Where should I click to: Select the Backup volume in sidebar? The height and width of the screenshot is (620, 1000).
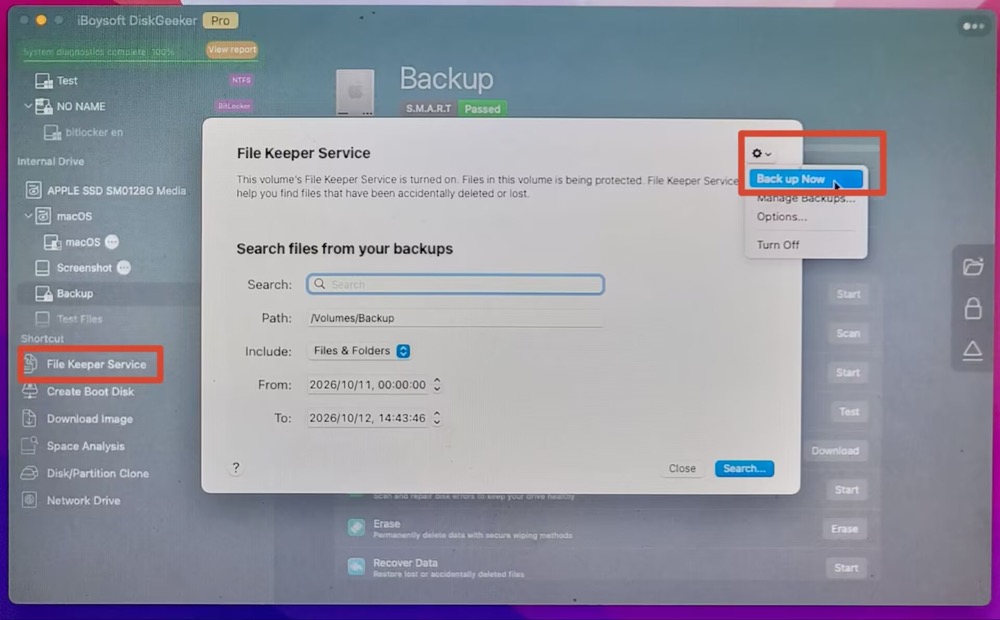click(75, 293)
